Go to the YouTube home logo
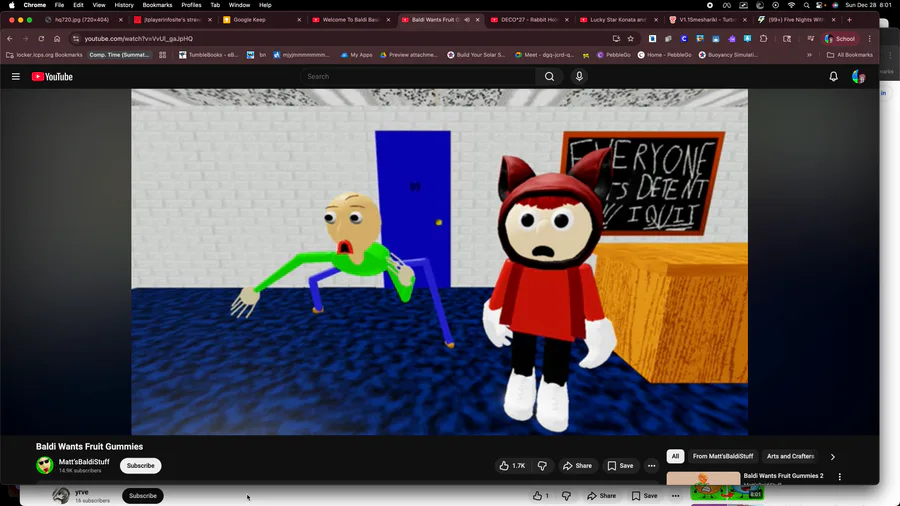The image size is (900, 506). (52, 76)
